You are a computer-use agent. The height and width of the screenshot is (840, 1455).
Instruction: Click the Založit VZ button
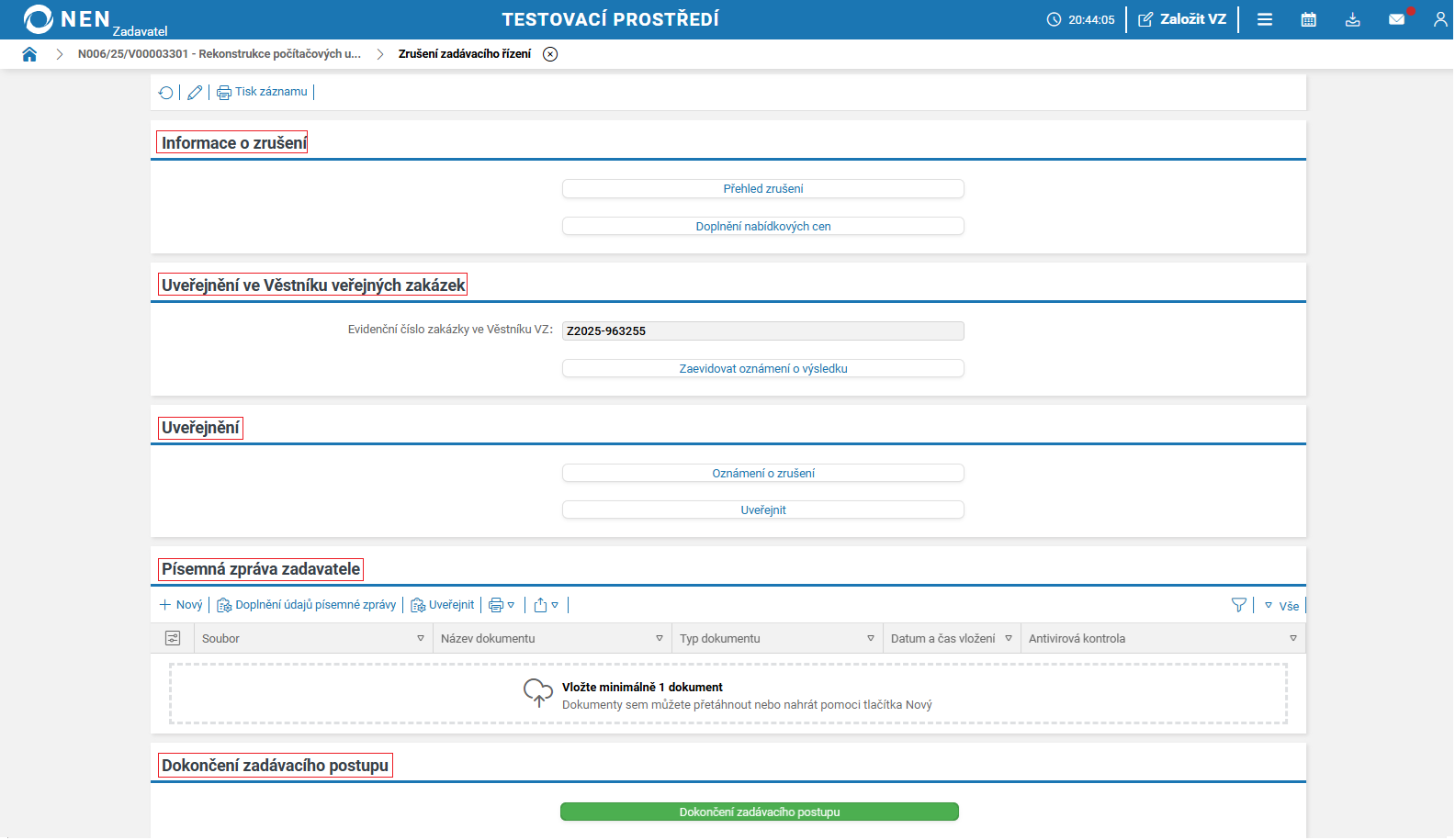(x=1182, y=19)
